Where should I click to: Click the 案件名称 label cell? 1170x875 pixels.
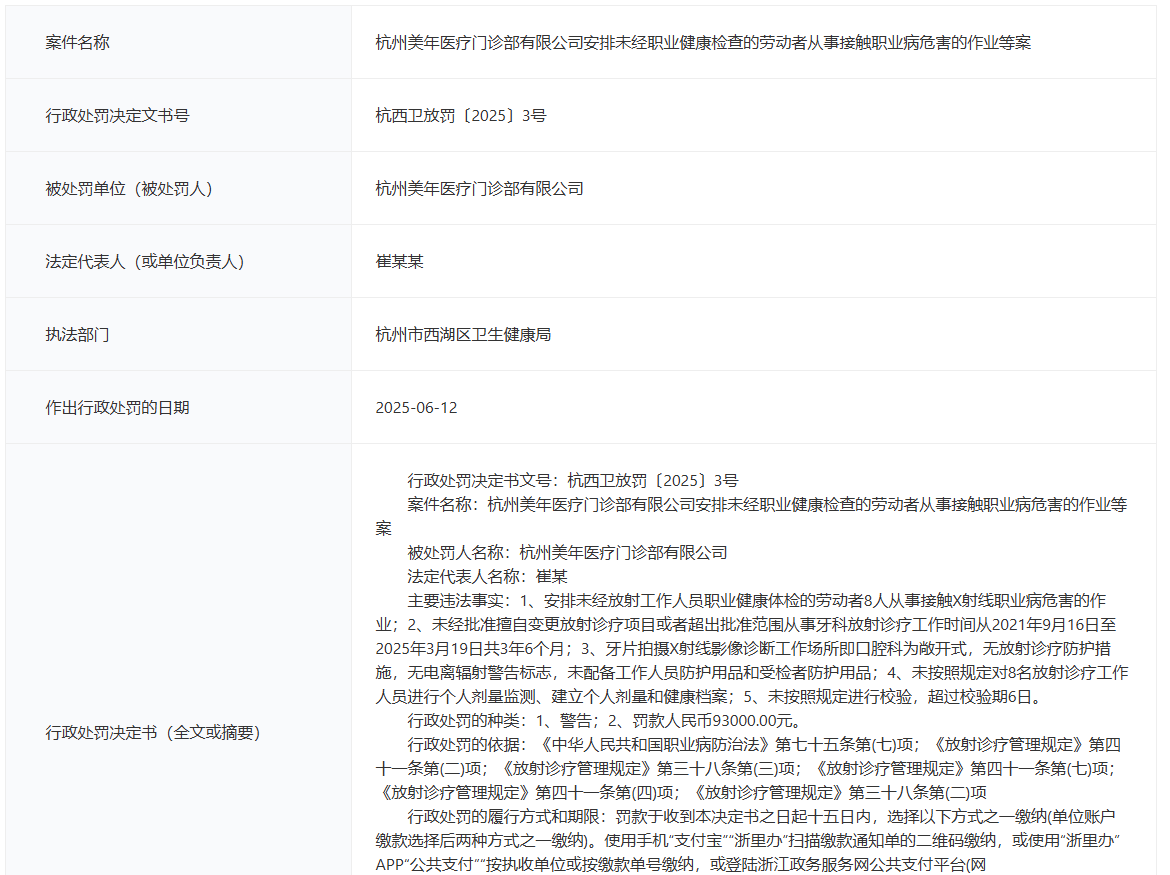tap(78, 43)
